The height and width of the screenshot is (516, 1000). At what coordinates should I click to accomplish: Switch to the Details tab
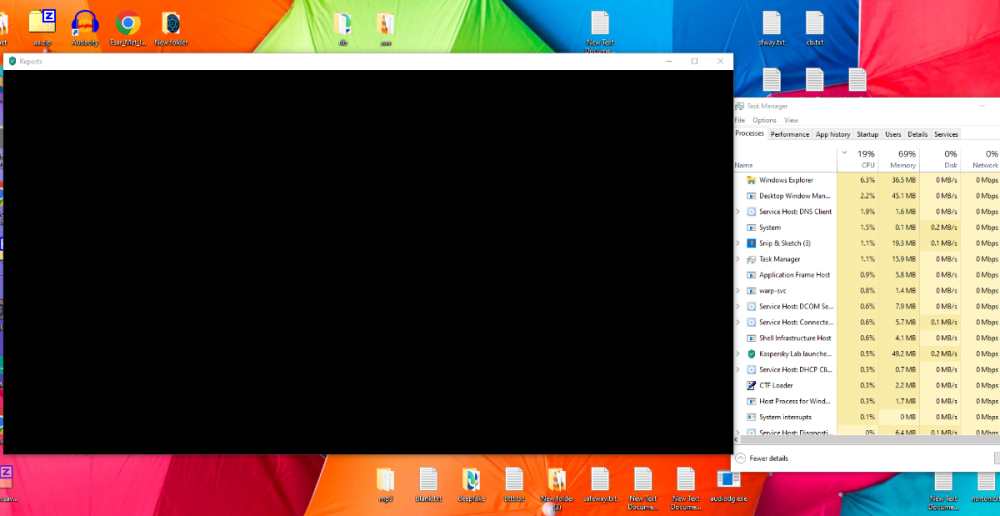pos(917,135)
